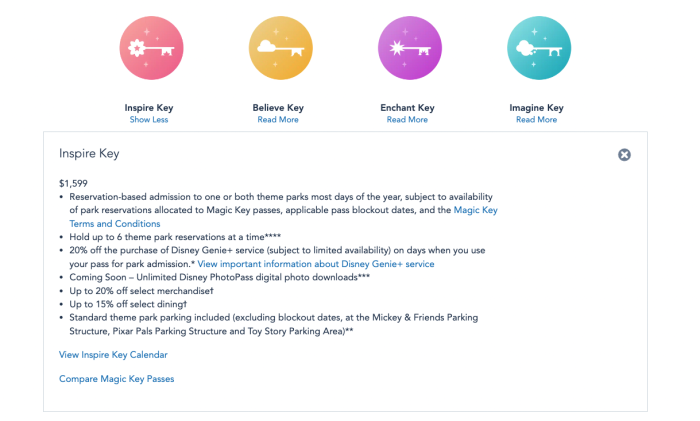The image size is (700, 421).
Task: Click the $1,599 price text
Action: [74, 183]
